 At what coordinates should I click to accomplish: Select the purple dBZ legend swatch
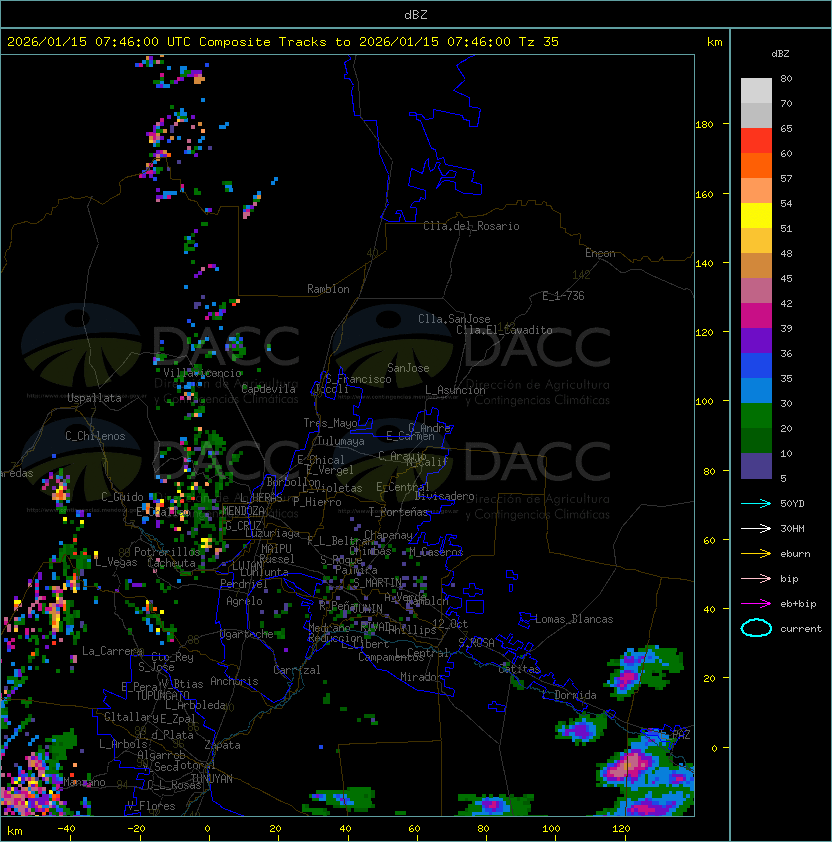tap(756, 340)
